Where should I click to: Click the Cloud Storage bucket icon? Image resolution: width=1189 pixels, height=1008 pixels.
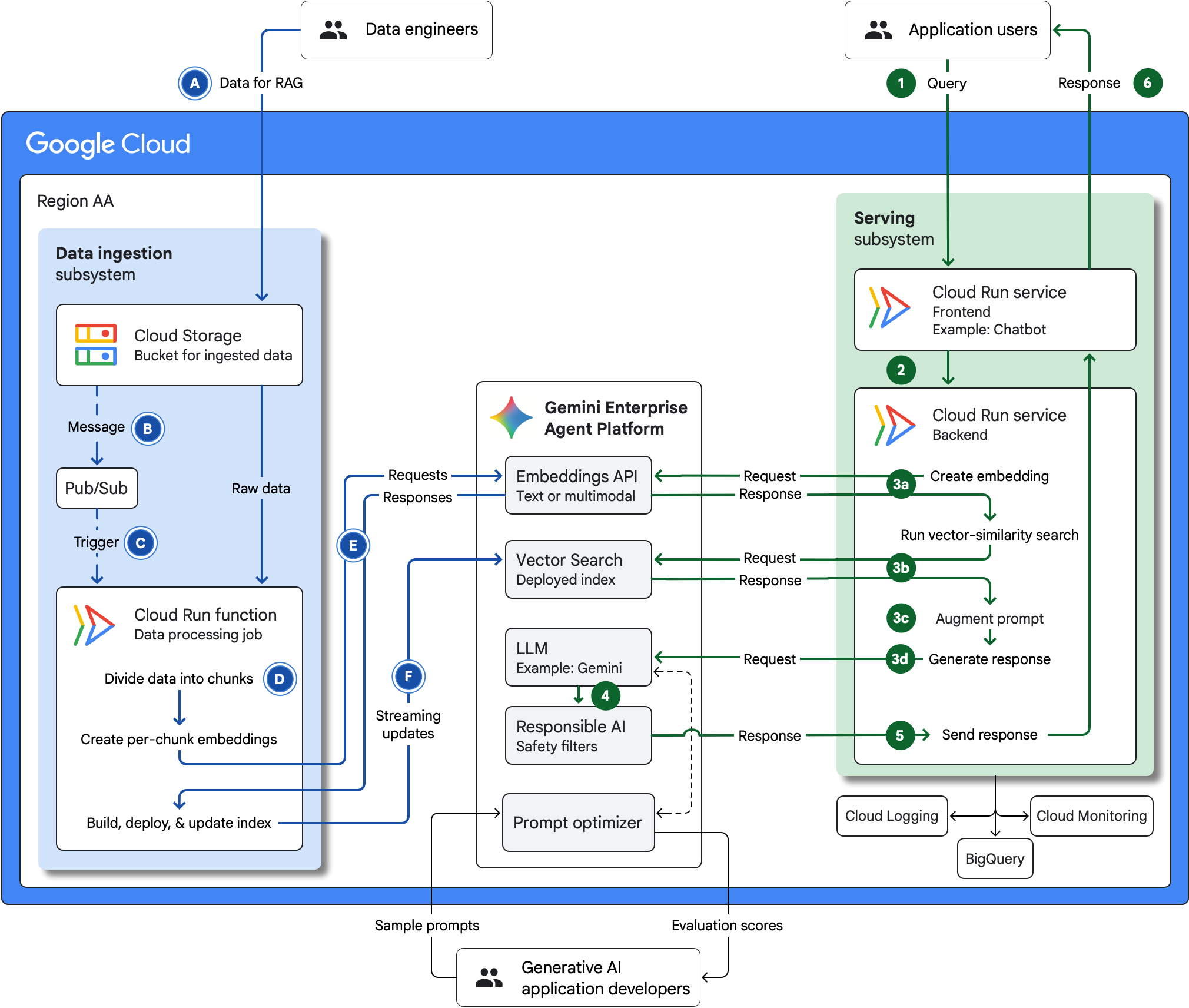click(x=96, y=344)
